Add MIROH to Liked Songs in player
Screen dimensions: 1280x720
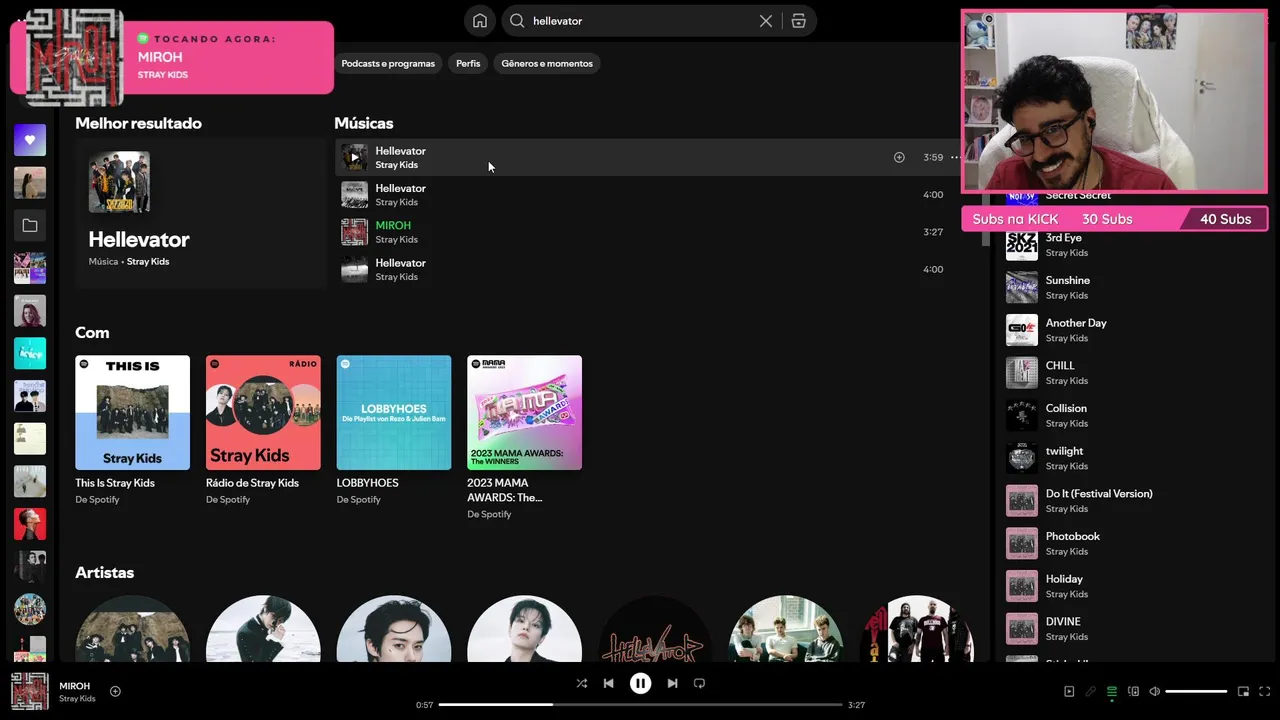(115, 691)
